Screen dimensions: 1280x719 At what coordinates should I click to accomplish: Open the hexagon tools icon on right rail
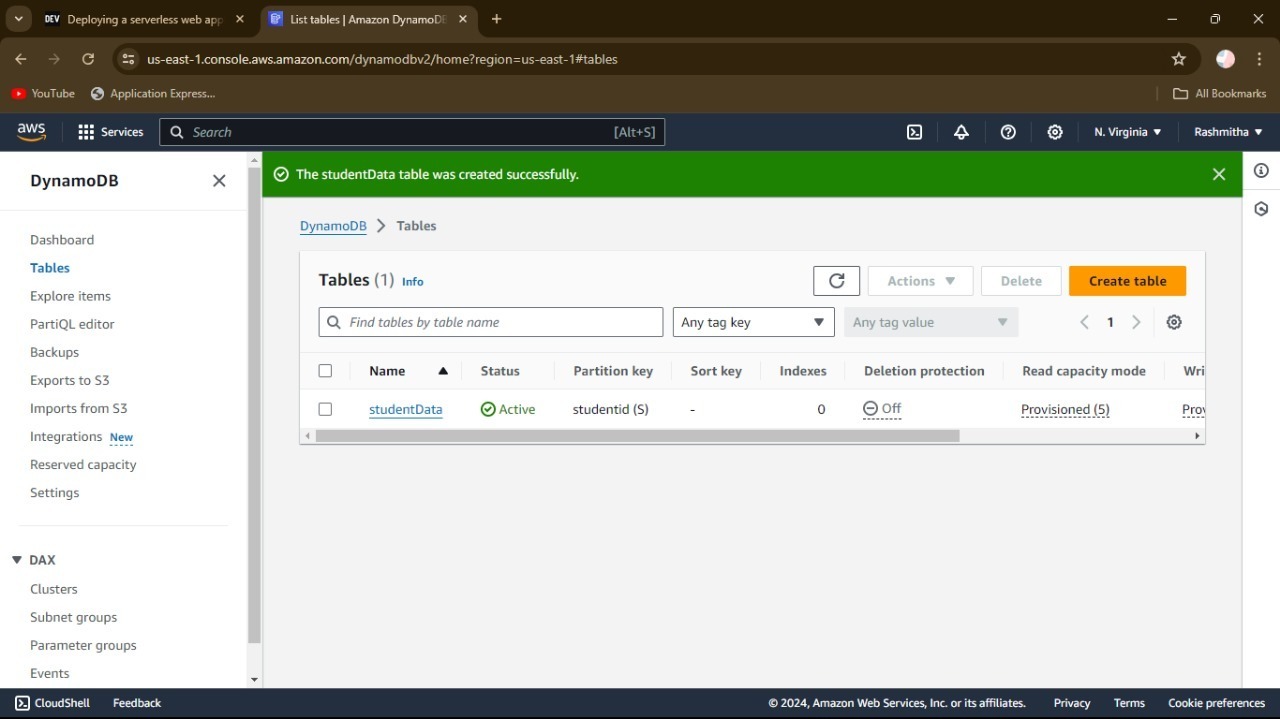pyautogui.click(x=1261, y=209)
